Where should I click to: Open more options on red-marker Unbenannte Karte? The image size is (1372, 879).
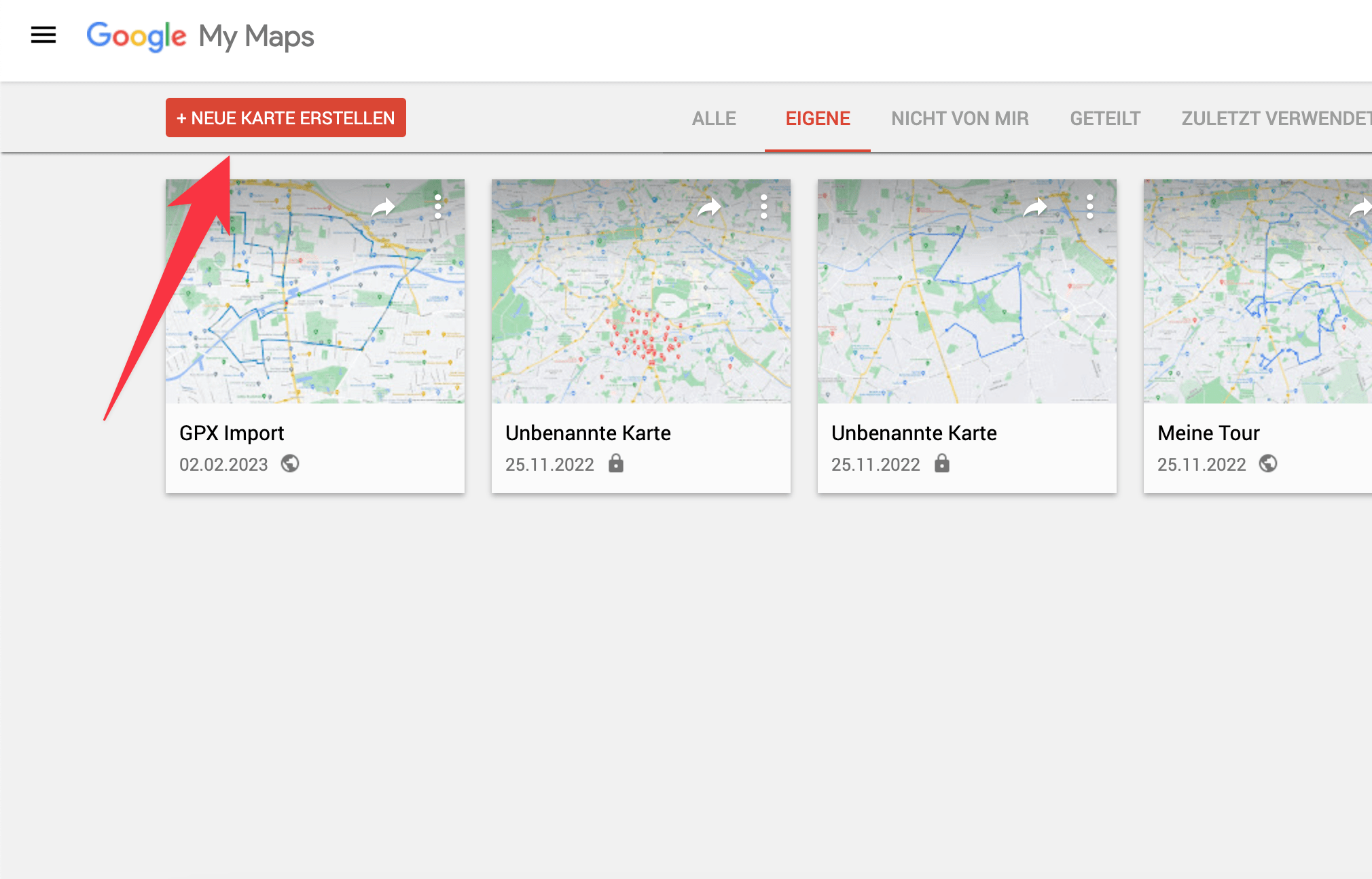click(764, 207)
